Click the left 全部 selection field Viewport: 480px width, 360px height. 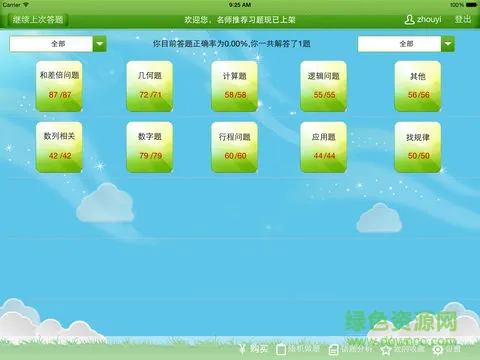pos(51,44)
